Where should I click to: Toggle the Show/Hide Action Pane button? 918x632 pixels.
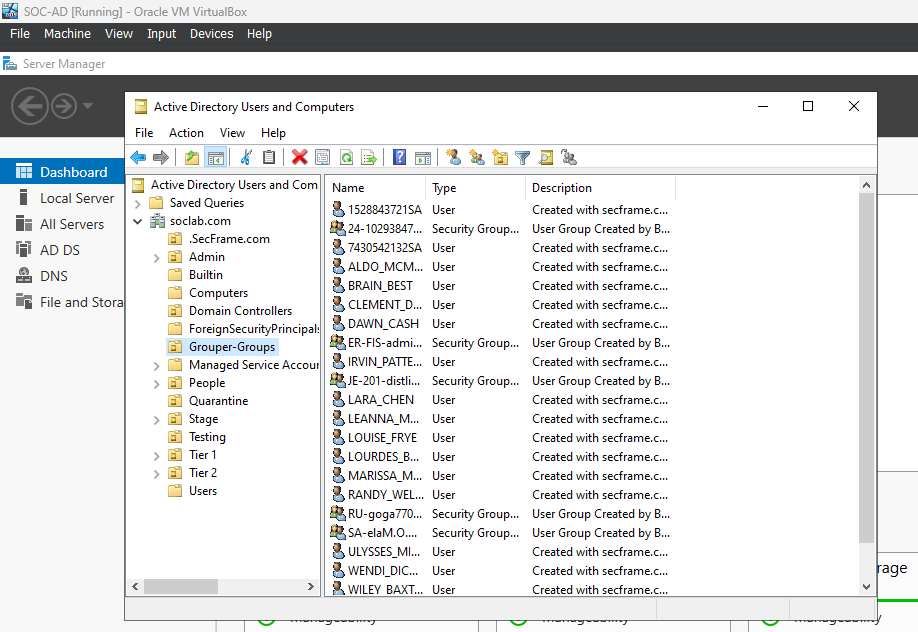[423, 157]
